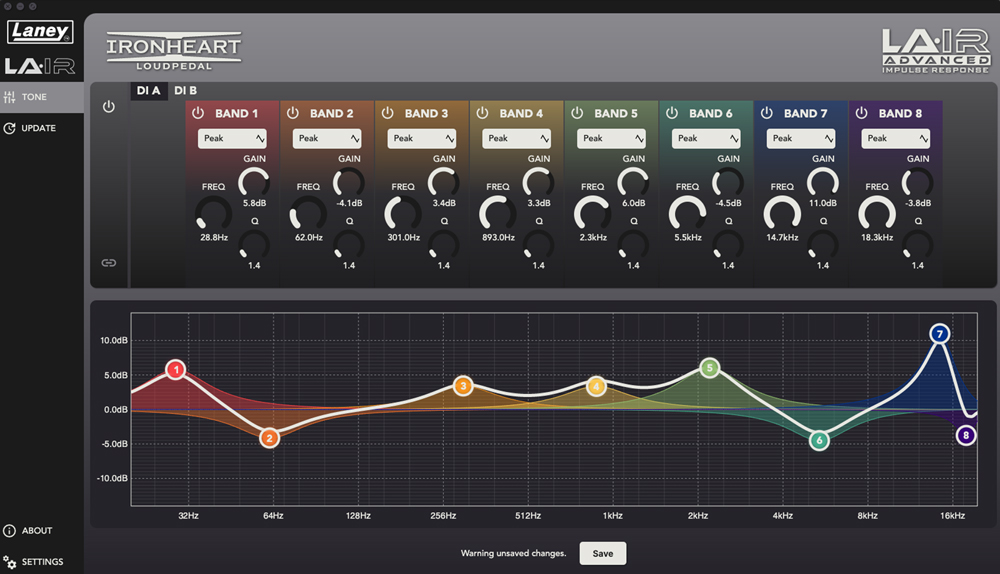Screen dimensions: 1000x574
Task: Click the LA:IR Advanced Impulse Response logo
Action: 936,51
